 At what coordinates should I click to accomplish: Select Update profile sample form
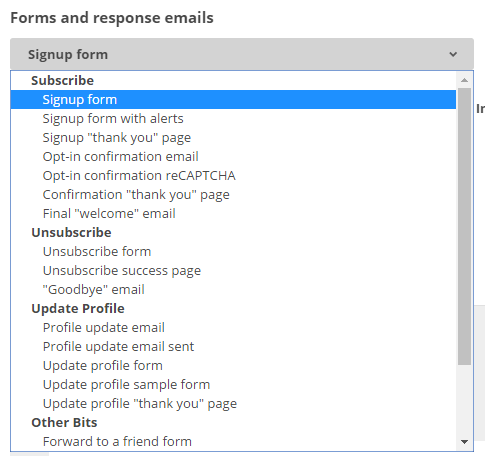point(233,384)
